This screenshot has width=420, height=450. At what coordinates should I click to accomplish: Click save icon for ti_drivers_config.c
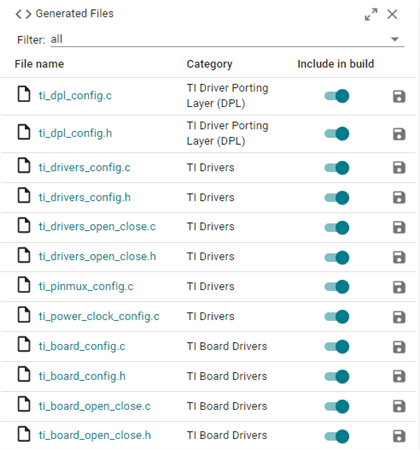coord(399,167)
